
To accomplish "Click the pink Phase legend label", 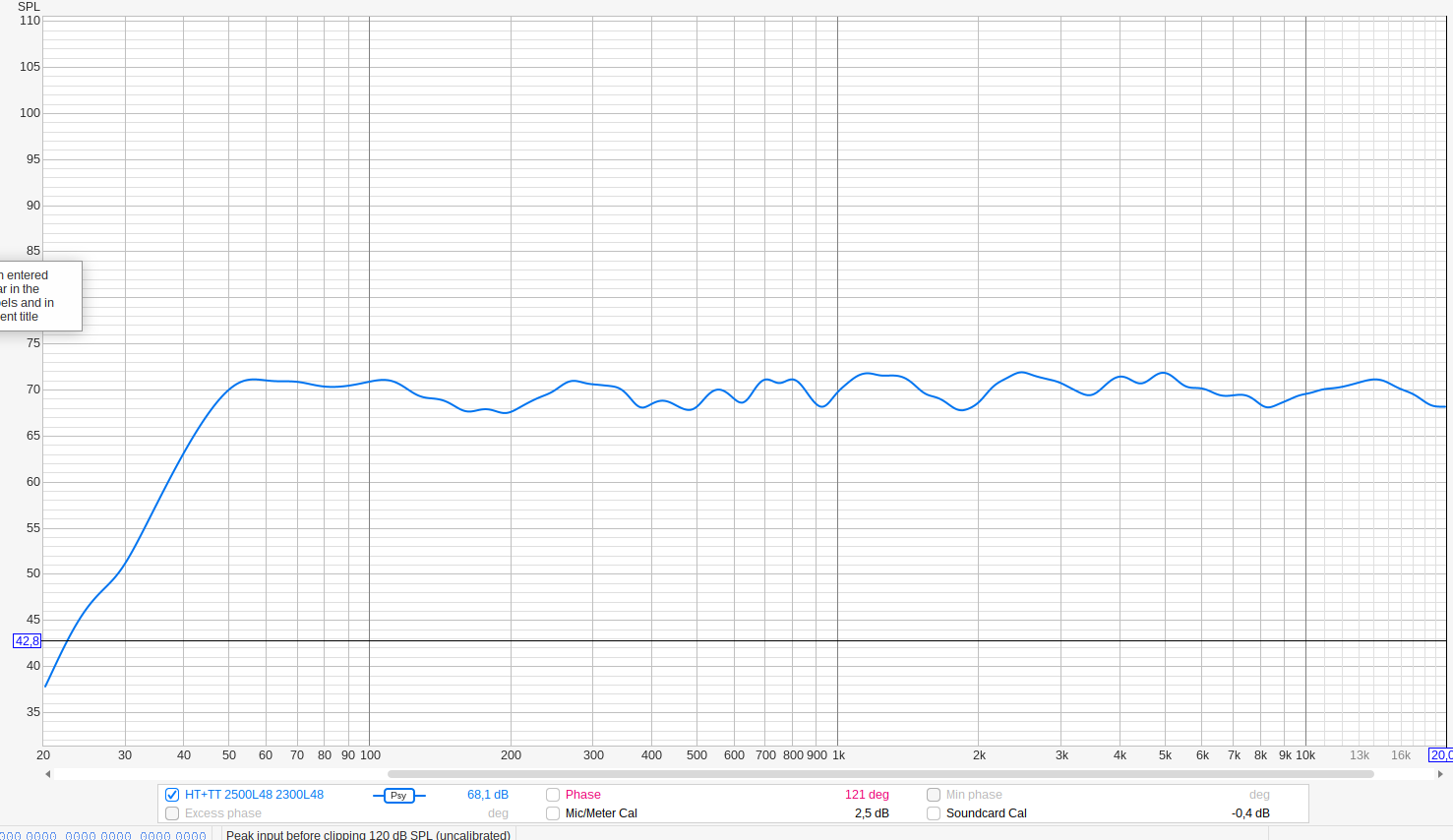I will 582,795.
